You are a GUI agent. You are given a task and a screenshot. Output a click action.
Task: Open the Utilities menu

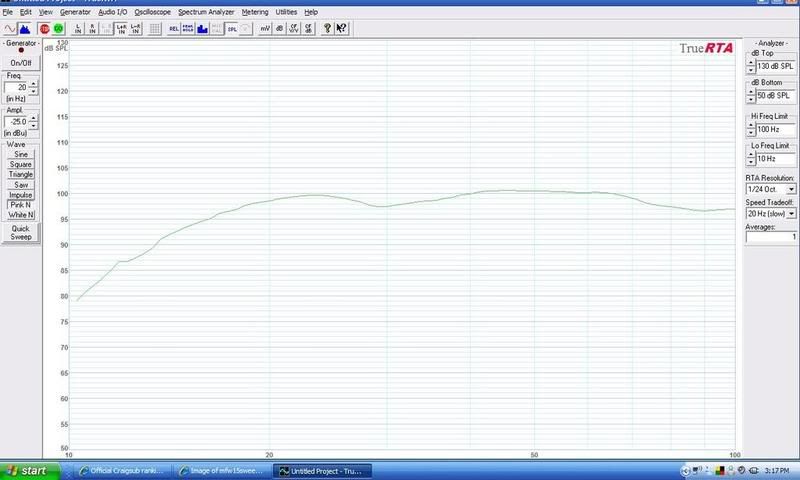coord(286,12)
